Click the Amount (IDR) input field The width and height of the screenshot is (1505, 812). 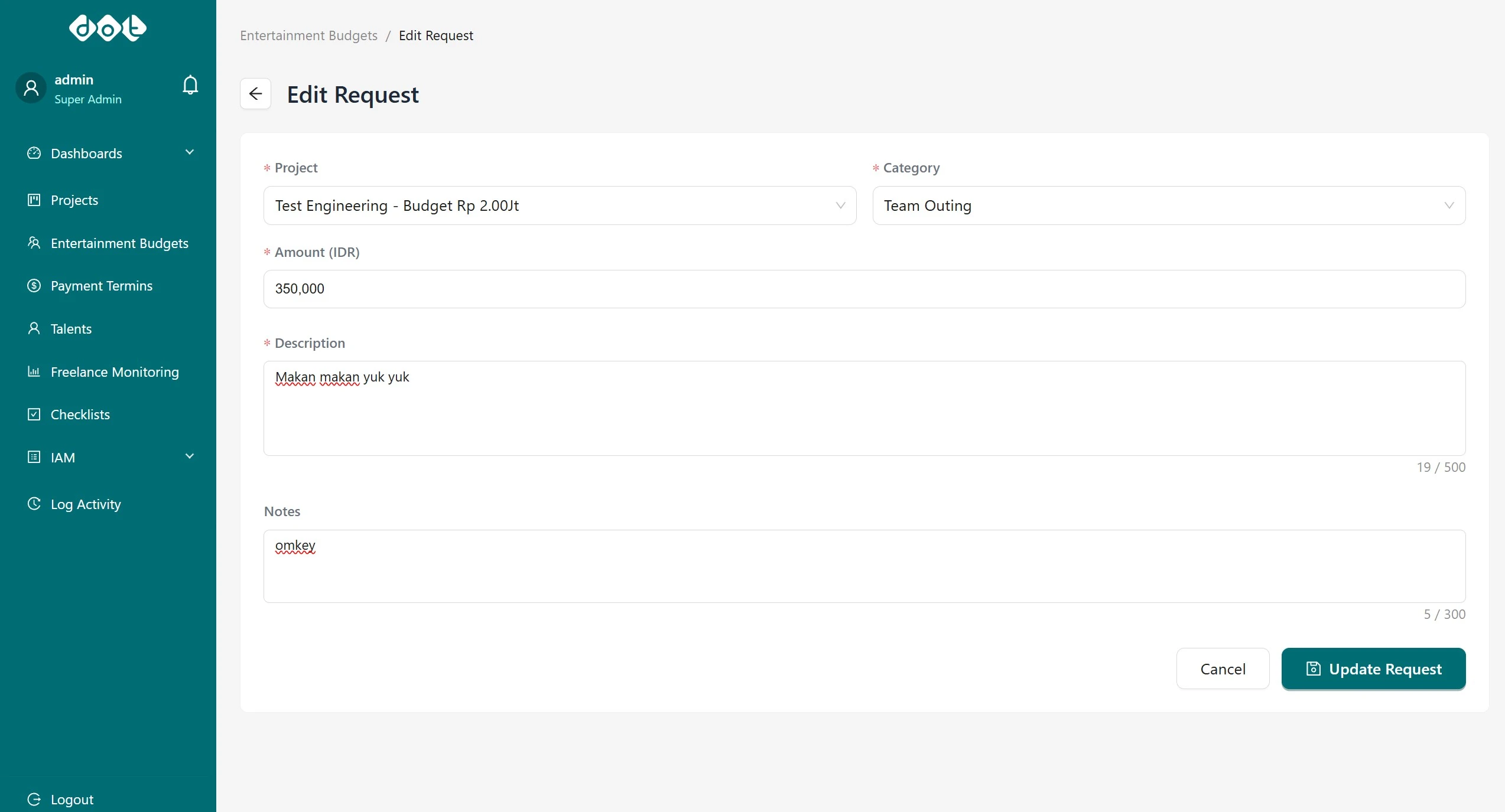864,289
